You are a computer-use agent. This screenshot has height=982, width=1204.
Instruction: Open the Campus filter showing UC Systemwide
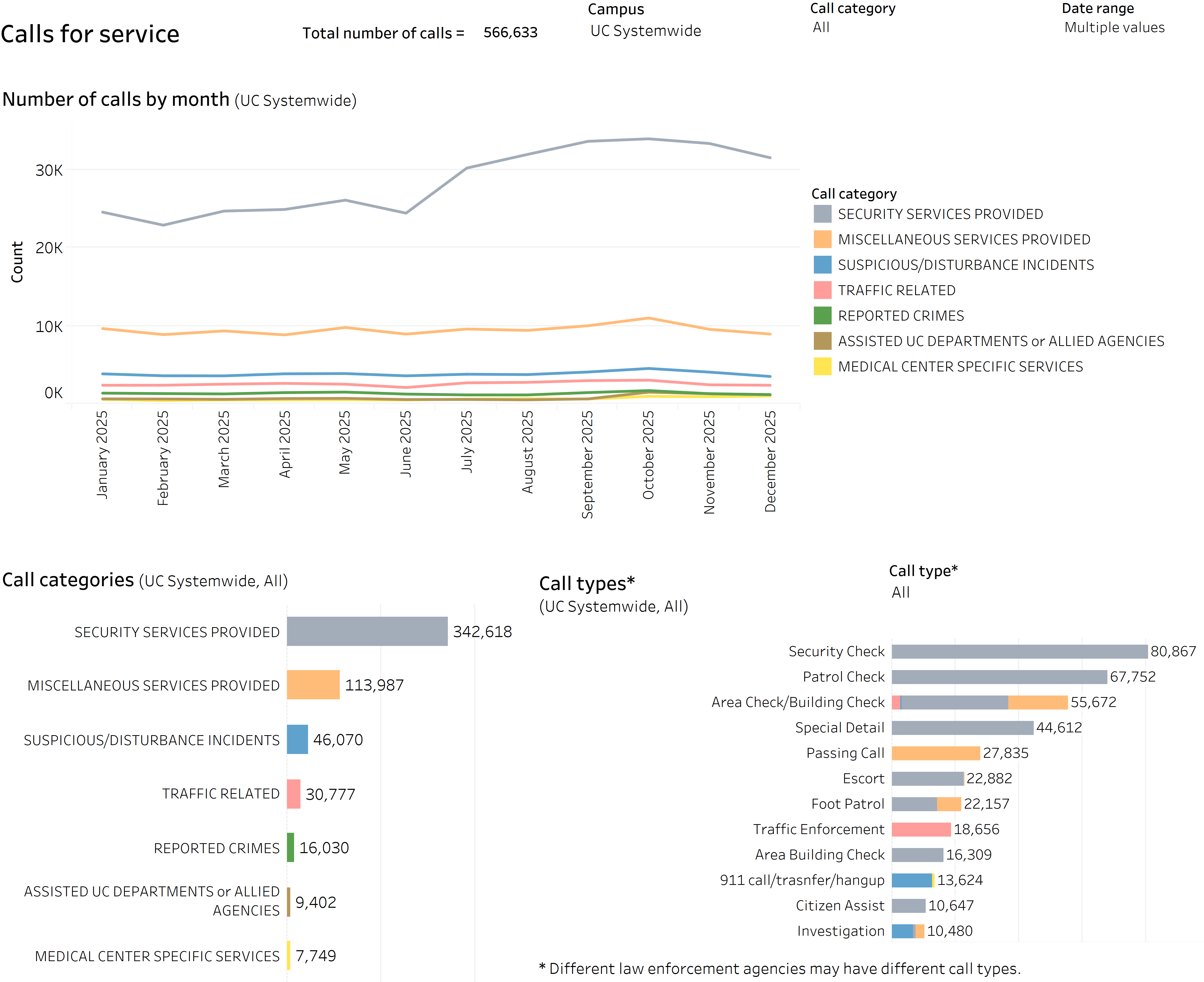click(x=645, y=31)
